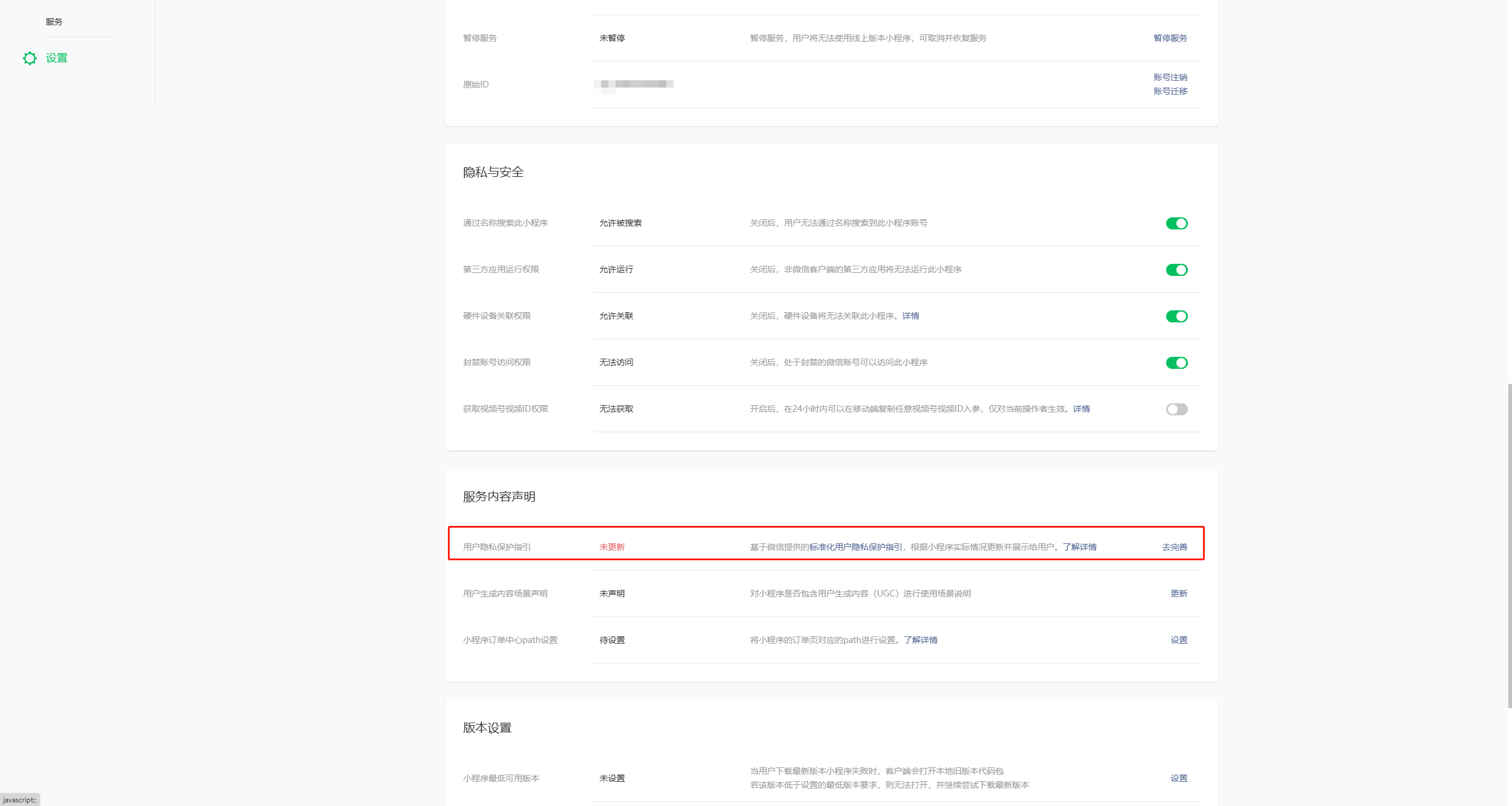Toggle the 封禁账号访问权限 switch
1512x806 pixels.
tap(1176, 362)
